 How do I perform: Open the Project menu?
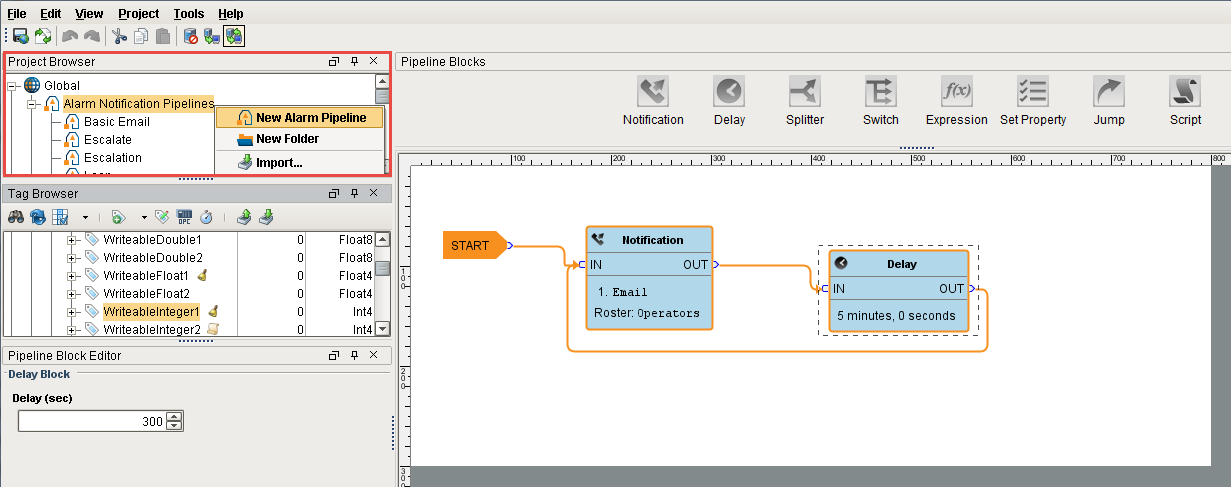(138, 14)
